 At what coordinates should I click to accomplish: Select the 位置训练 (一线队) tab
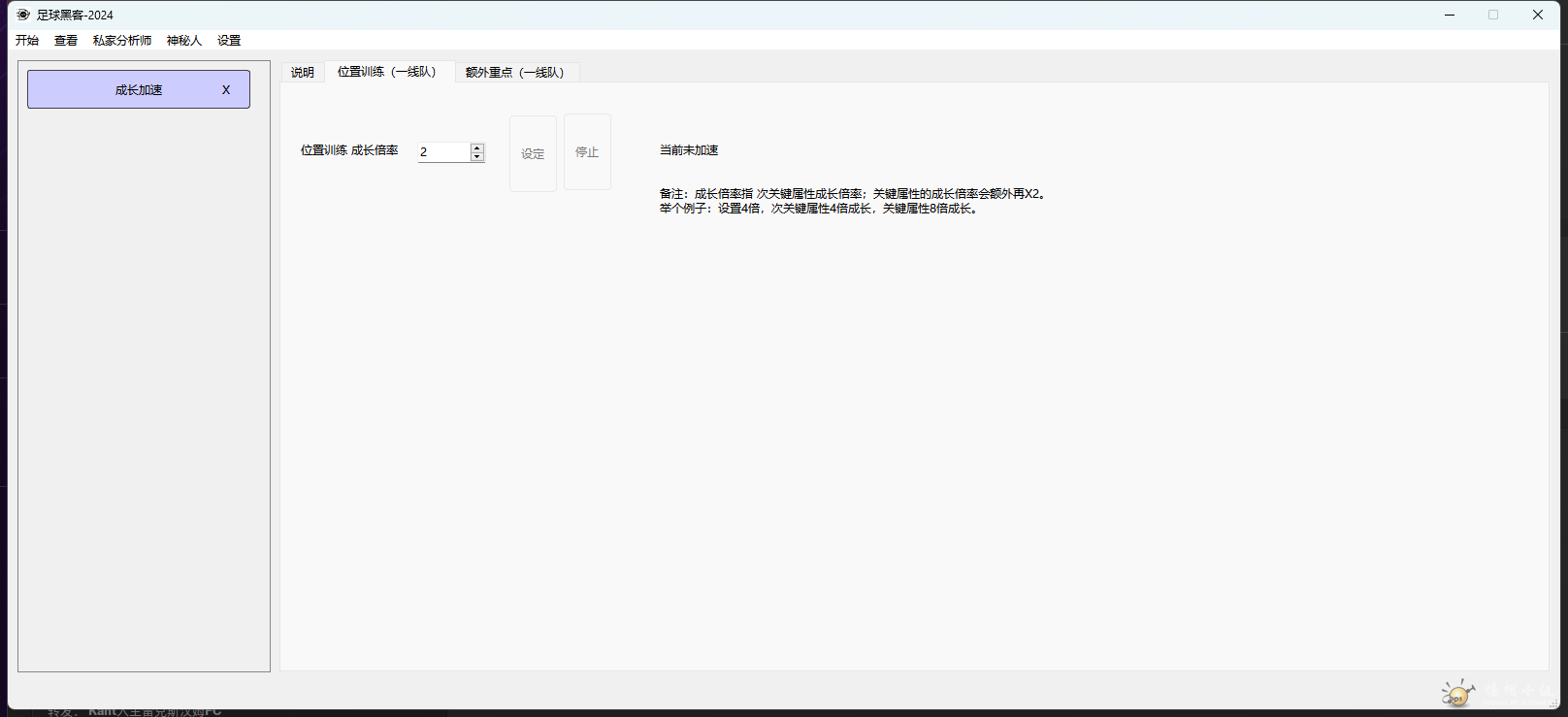click(390, 72)
